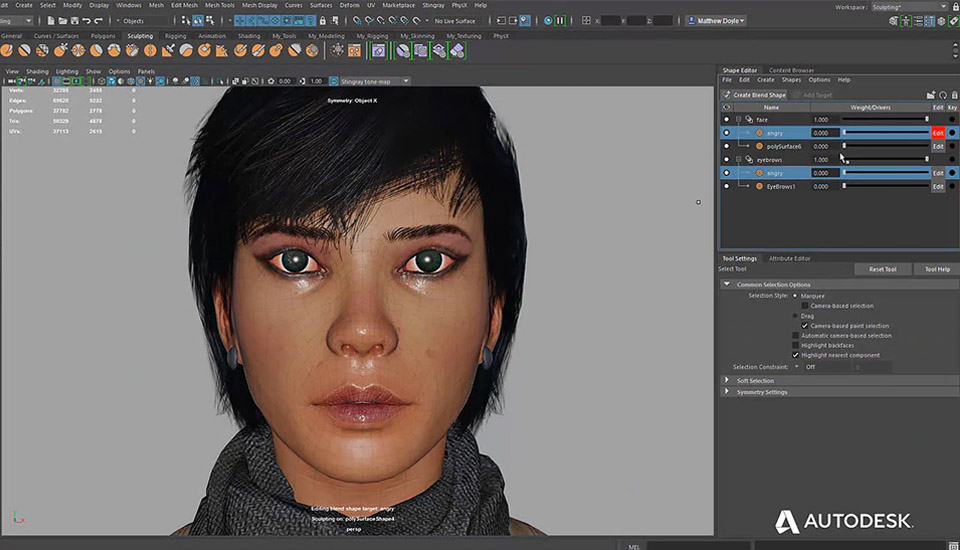
Task: Click the lock icon beside Workspace dropdown
Action: click(954, 6)
